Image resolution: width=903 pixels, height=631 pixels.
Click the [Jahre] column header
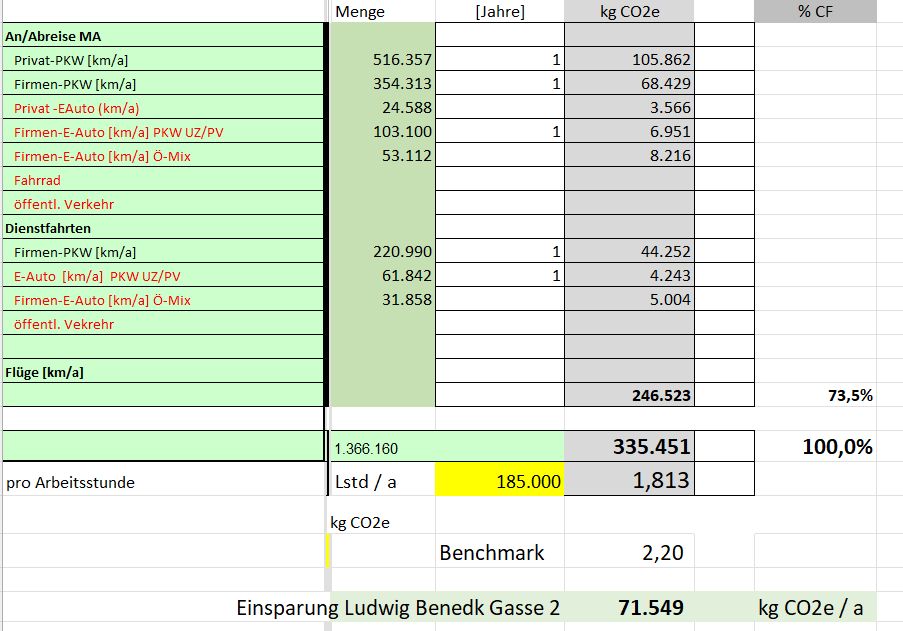(x=500, y=12)
